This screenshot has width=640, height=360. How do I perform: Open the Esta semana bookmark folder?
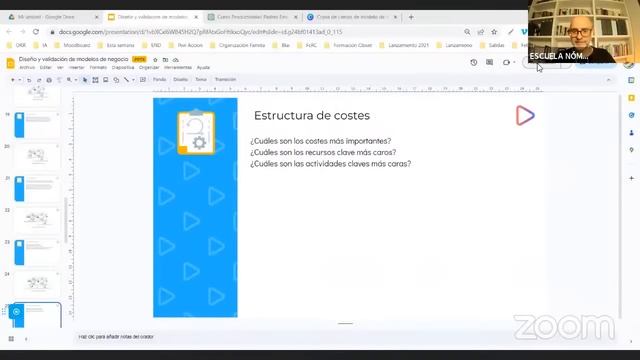click(x=116, y=45)
